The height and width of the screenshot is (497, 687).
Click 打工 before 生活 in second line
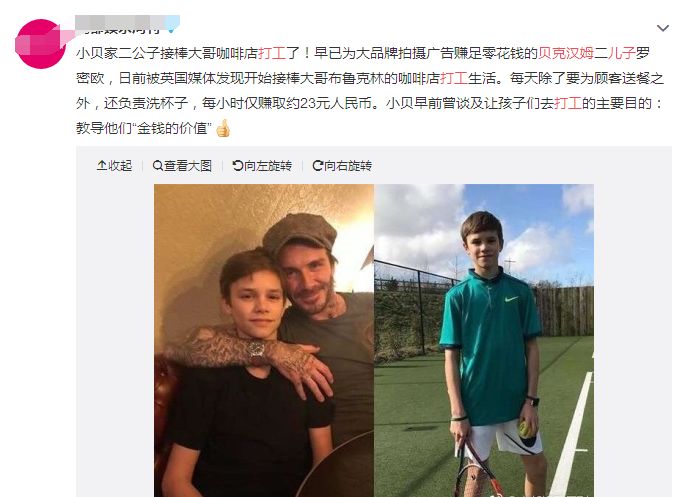point(453,78)
